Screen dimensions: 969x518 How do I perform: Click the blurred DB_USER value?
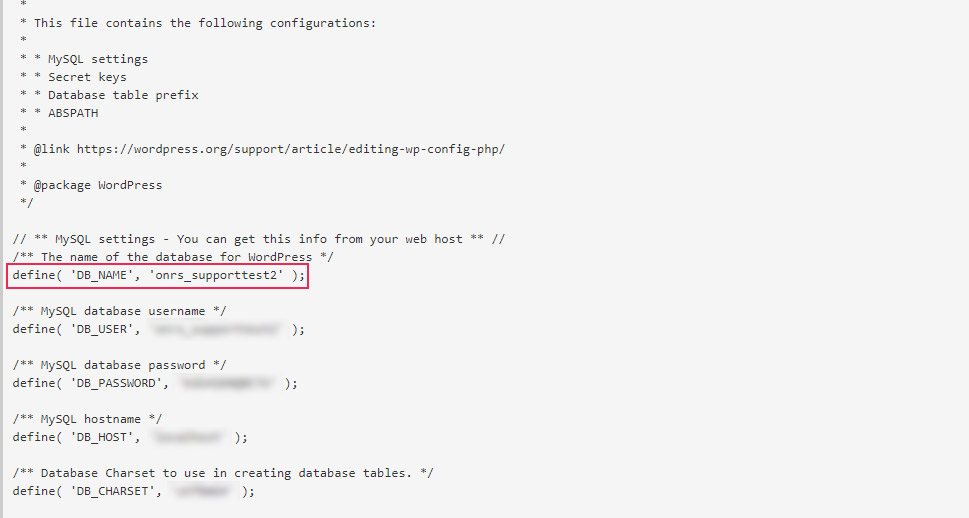pos(216,329)
